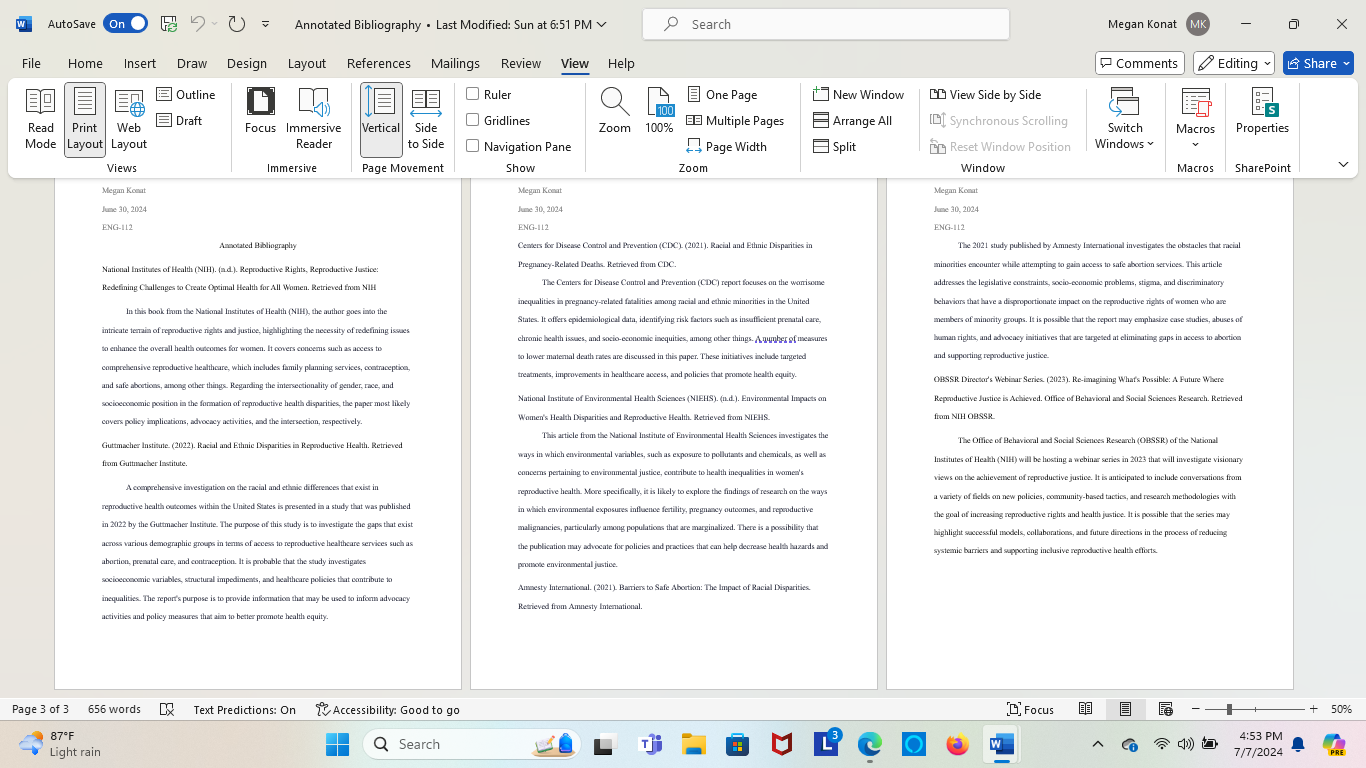
Task: Select Side to Side page movement
Action: click(425, 120)
